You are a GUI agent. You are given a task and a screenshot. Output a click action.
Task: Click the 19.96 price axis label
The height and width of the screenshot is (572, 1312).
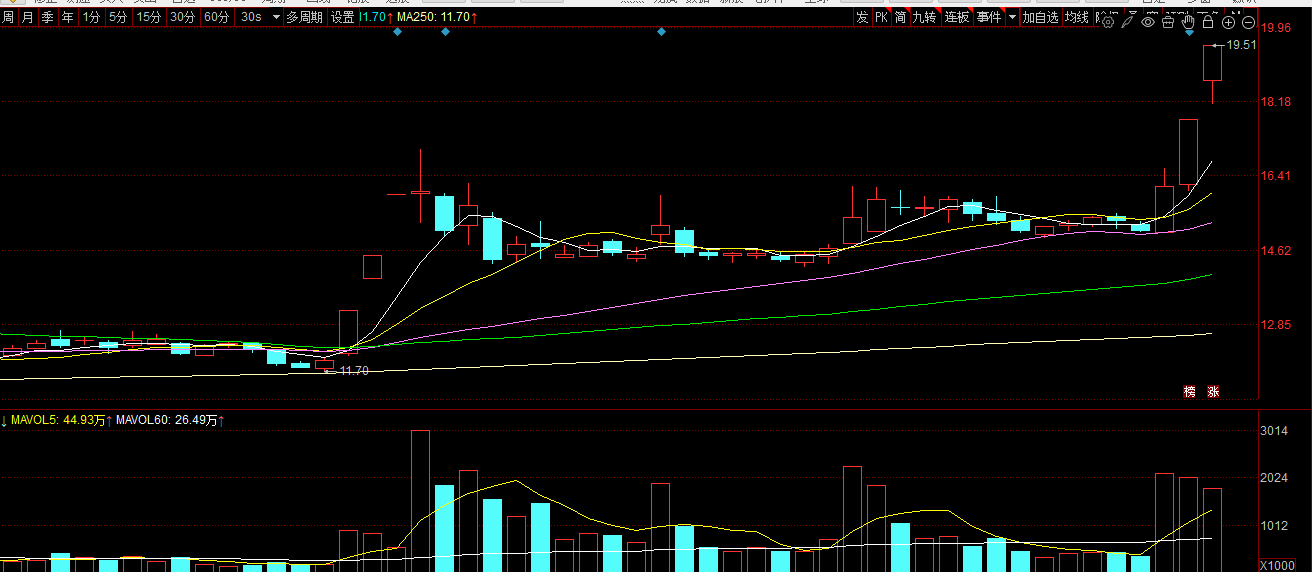coord(1278,28)
